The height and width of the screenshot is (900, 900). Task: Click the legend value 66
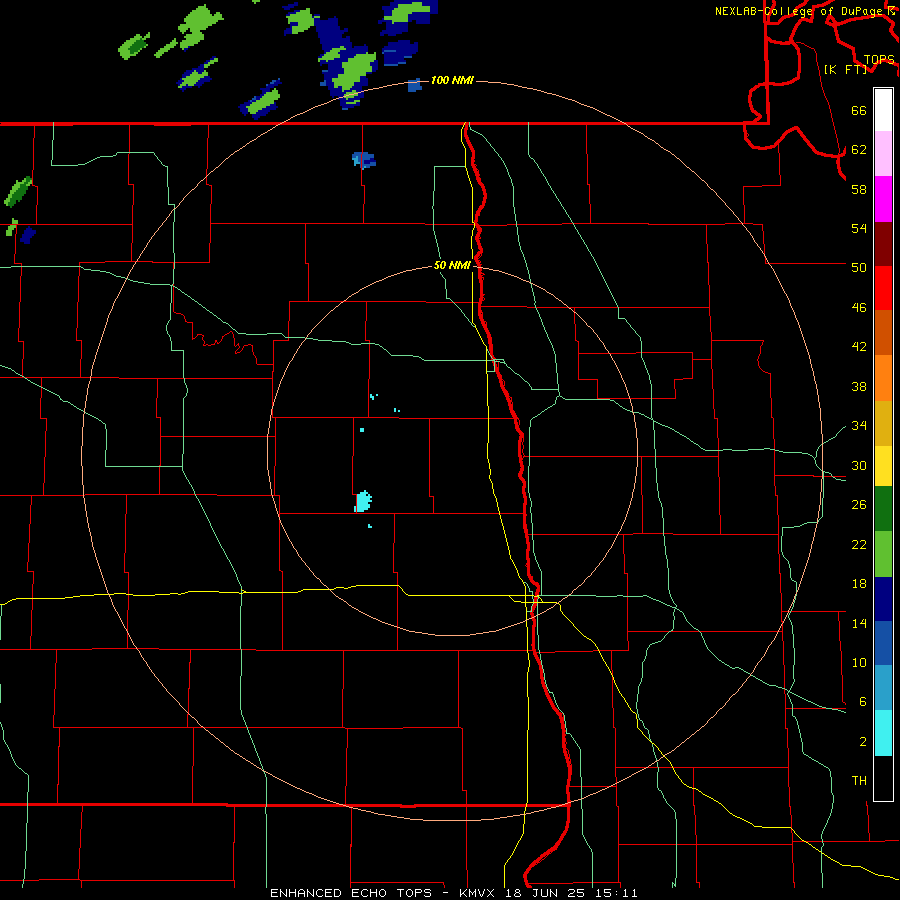coord(859,110)
